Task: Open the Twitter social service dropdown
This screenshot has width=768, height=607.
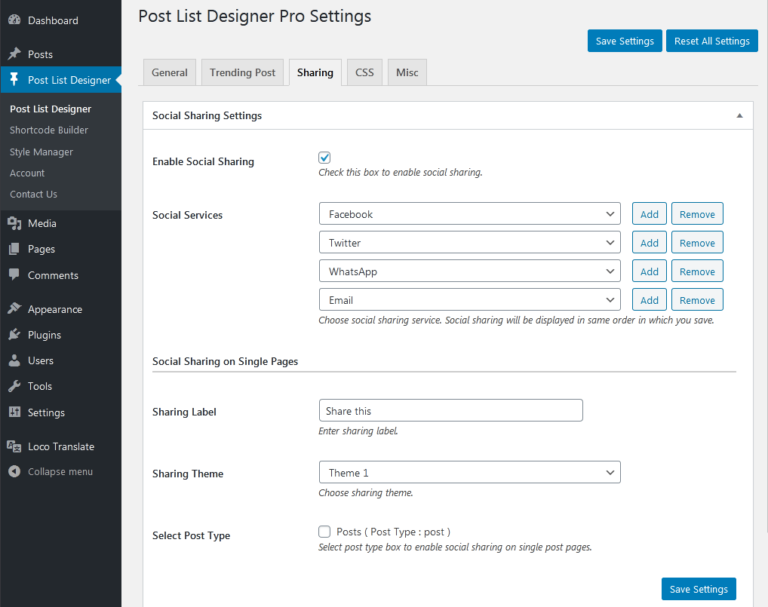Action: 470,243
